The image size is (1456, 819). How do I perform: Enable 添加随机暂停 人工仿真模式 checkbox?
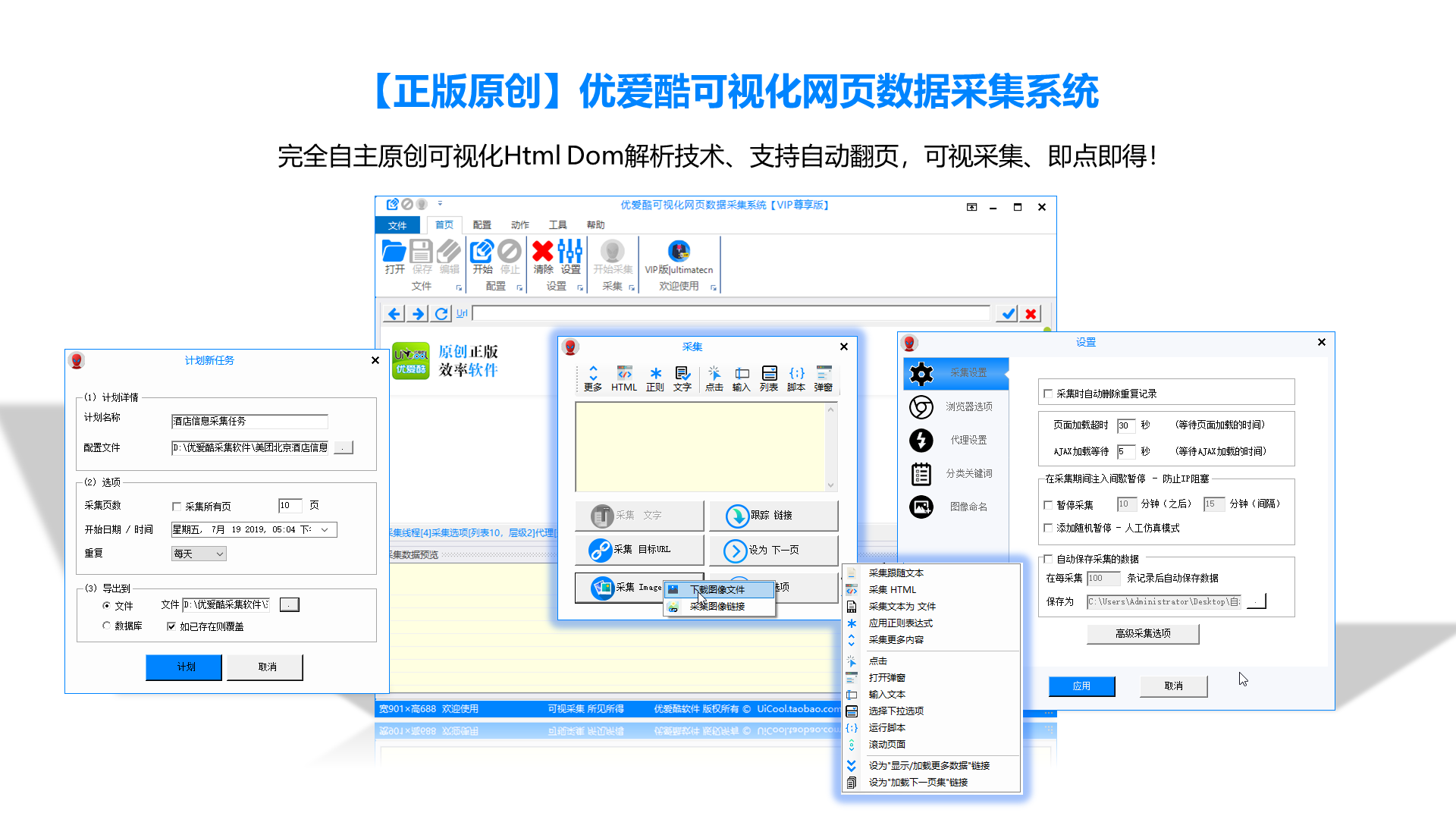coord(1048,528)
